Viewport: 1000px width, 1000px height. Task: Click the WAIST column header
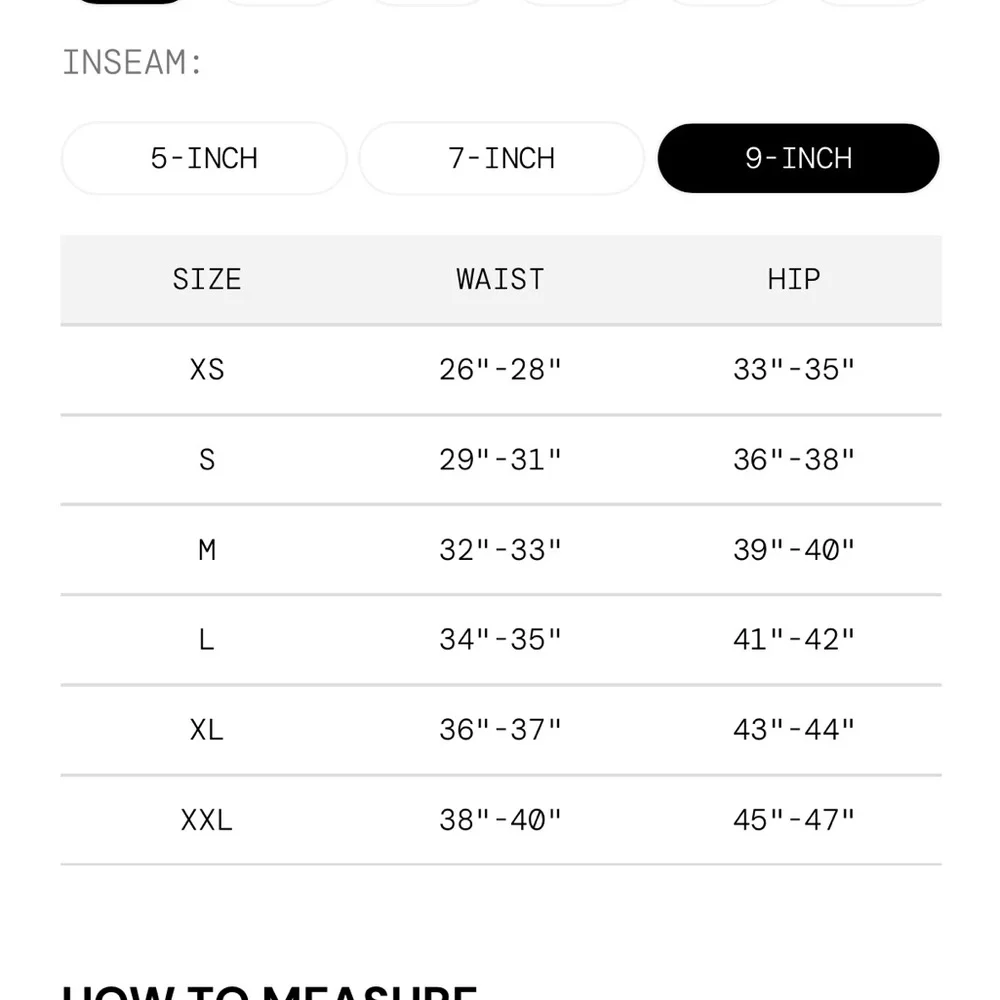(501, 279)
